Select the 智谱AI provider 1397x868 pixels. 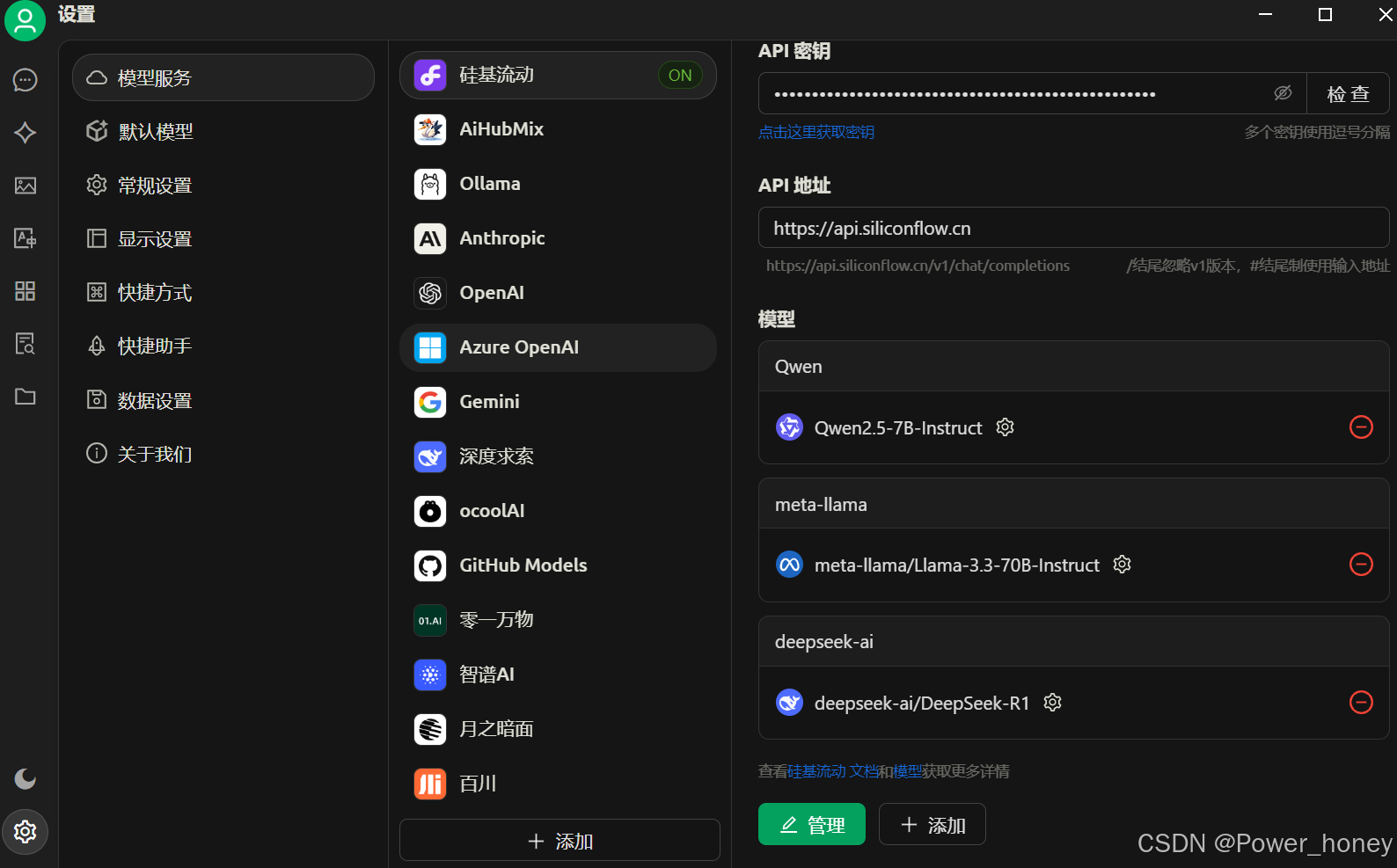click(558, 675)
